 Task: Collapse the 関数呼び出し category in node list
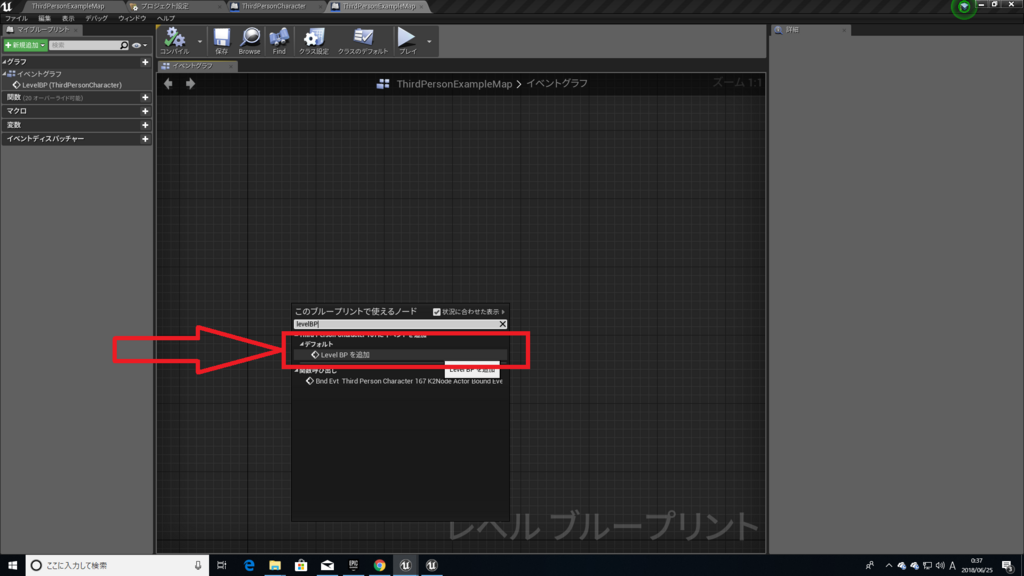296,370
